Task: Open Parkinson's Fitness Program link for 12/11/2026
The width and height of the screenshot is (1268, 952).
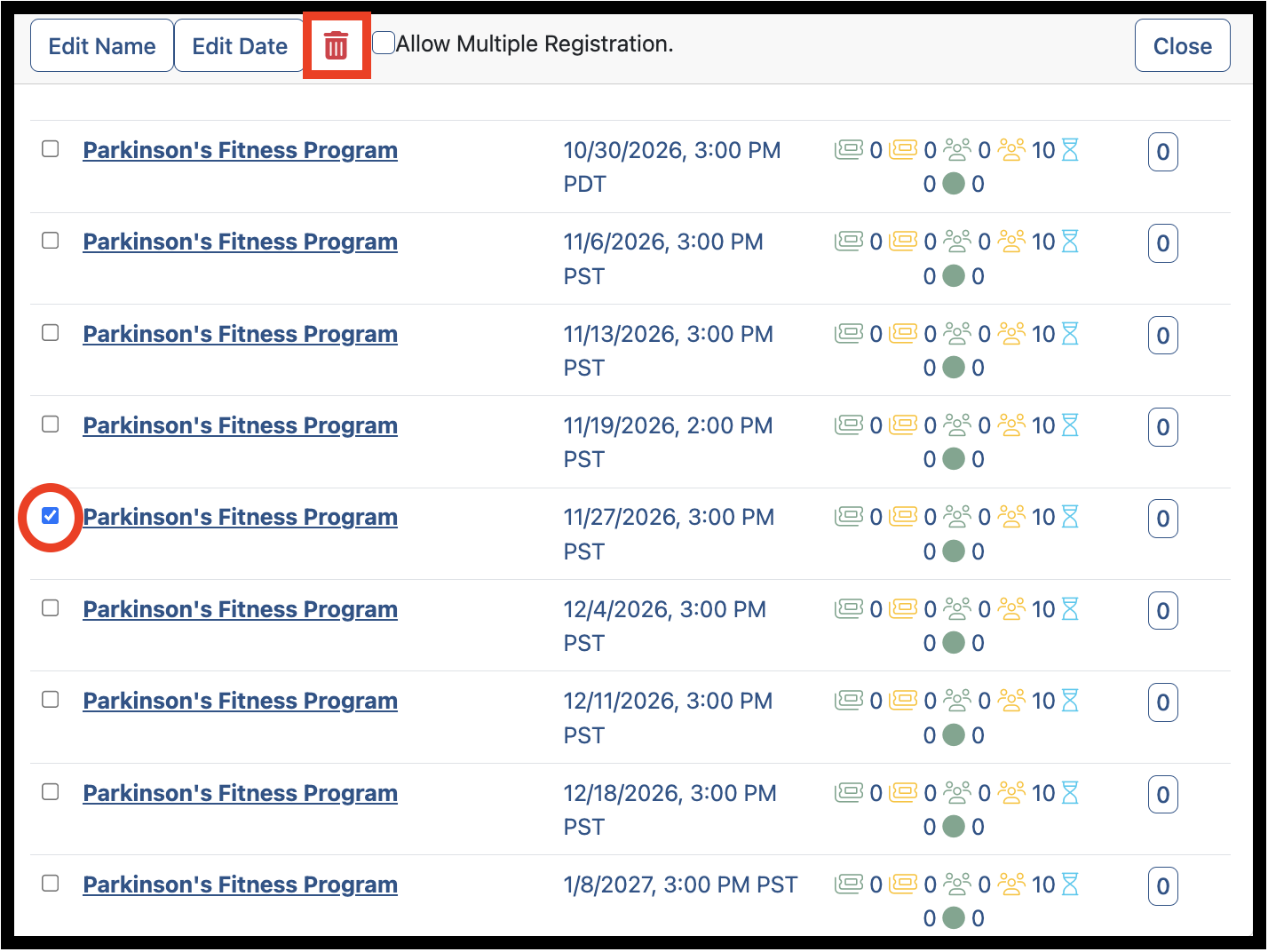Action: tap(240, 701)
